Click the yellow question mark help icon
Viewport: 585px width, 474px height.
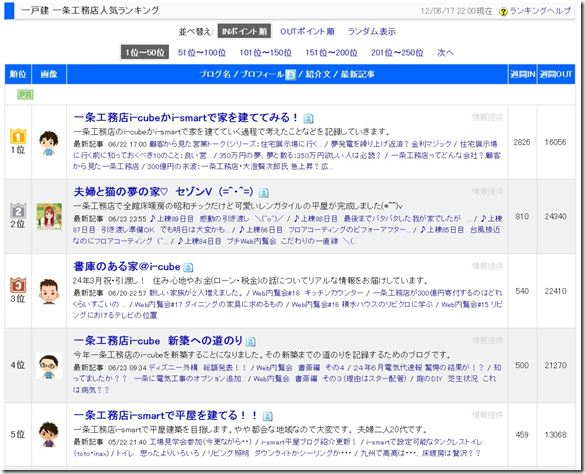click(503, 12)
